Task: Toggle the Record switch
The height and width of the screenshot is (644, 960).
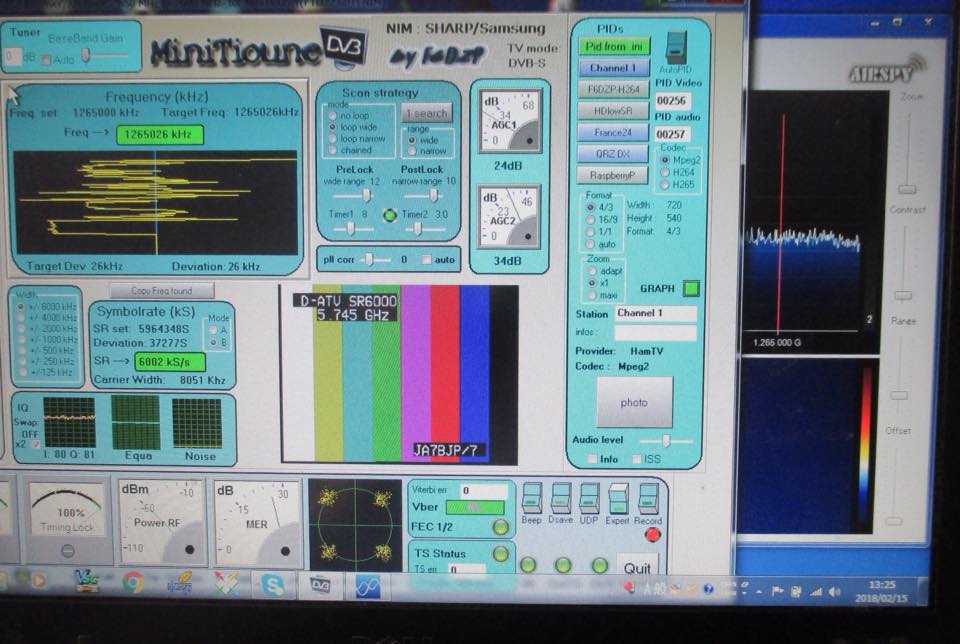Action: [648, 497]
